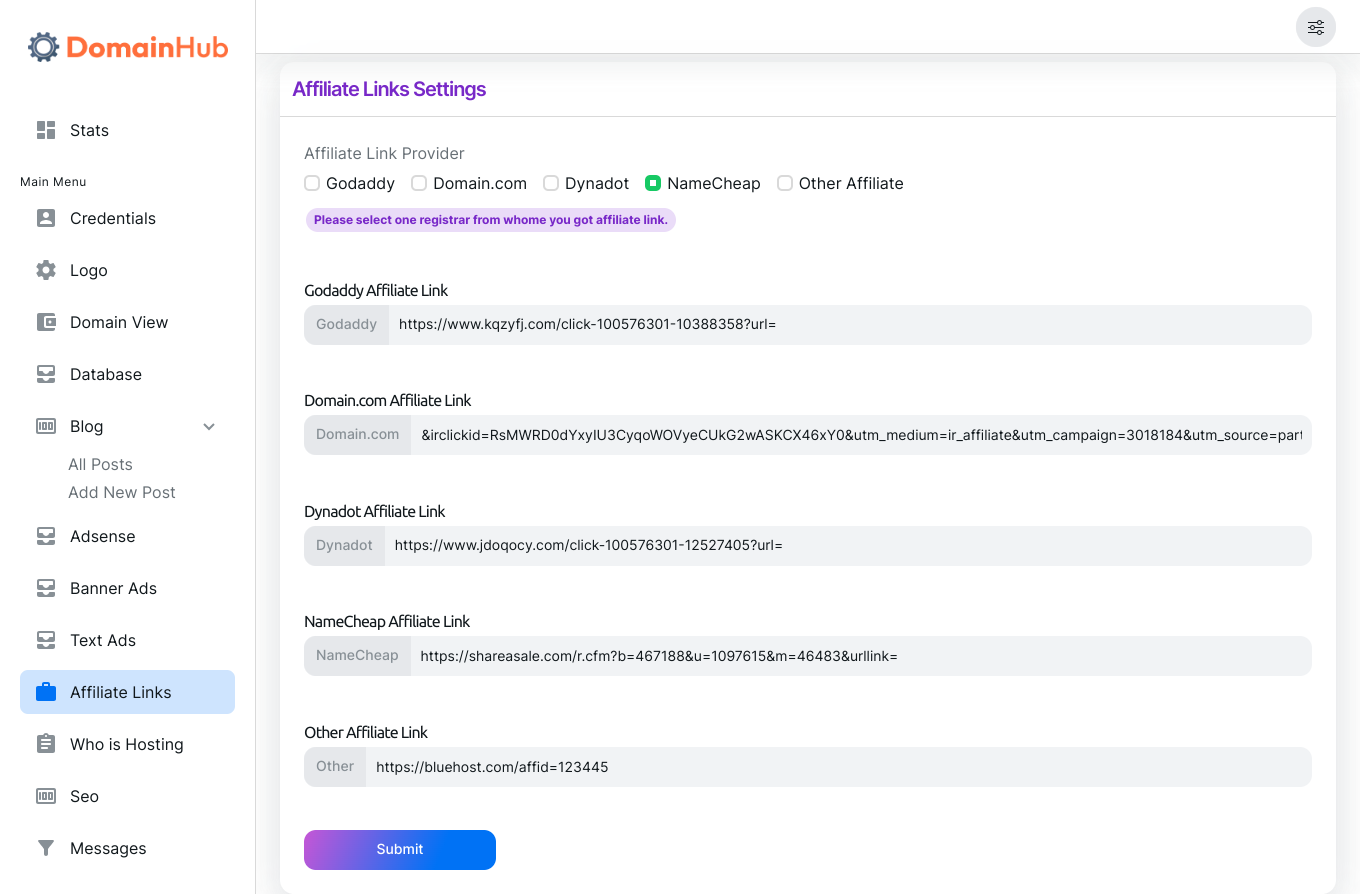The width and height of the screenshot is (1360, 894).
Task: Click the Seo sidebar icon
Action: [46, 796]
